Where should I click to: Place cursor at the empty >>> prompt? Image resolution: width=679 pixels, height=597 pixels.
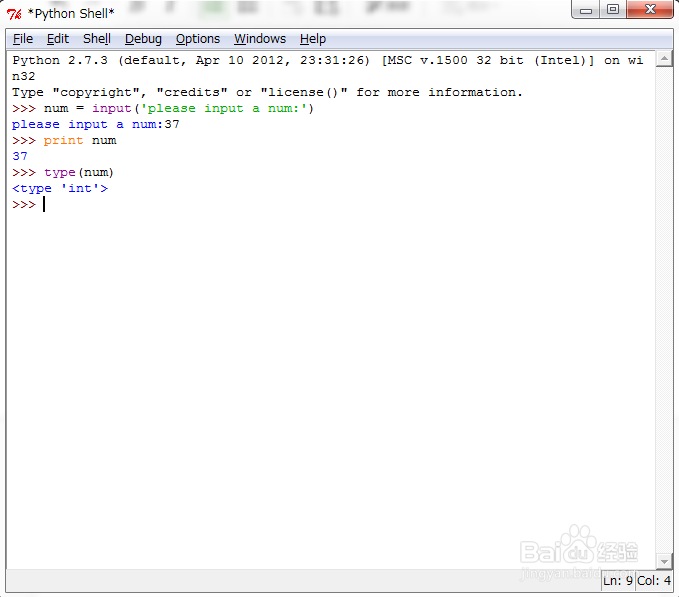[44, 204]
